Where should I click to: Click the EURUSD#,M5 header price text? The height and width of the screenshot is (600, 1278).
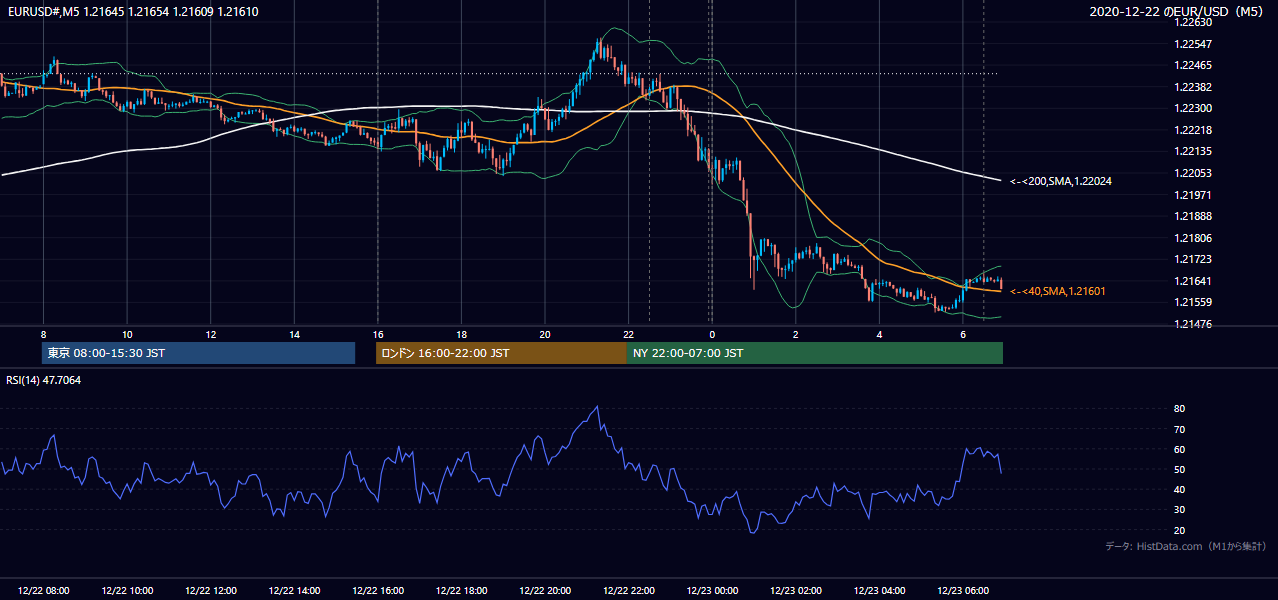(131, 11)
